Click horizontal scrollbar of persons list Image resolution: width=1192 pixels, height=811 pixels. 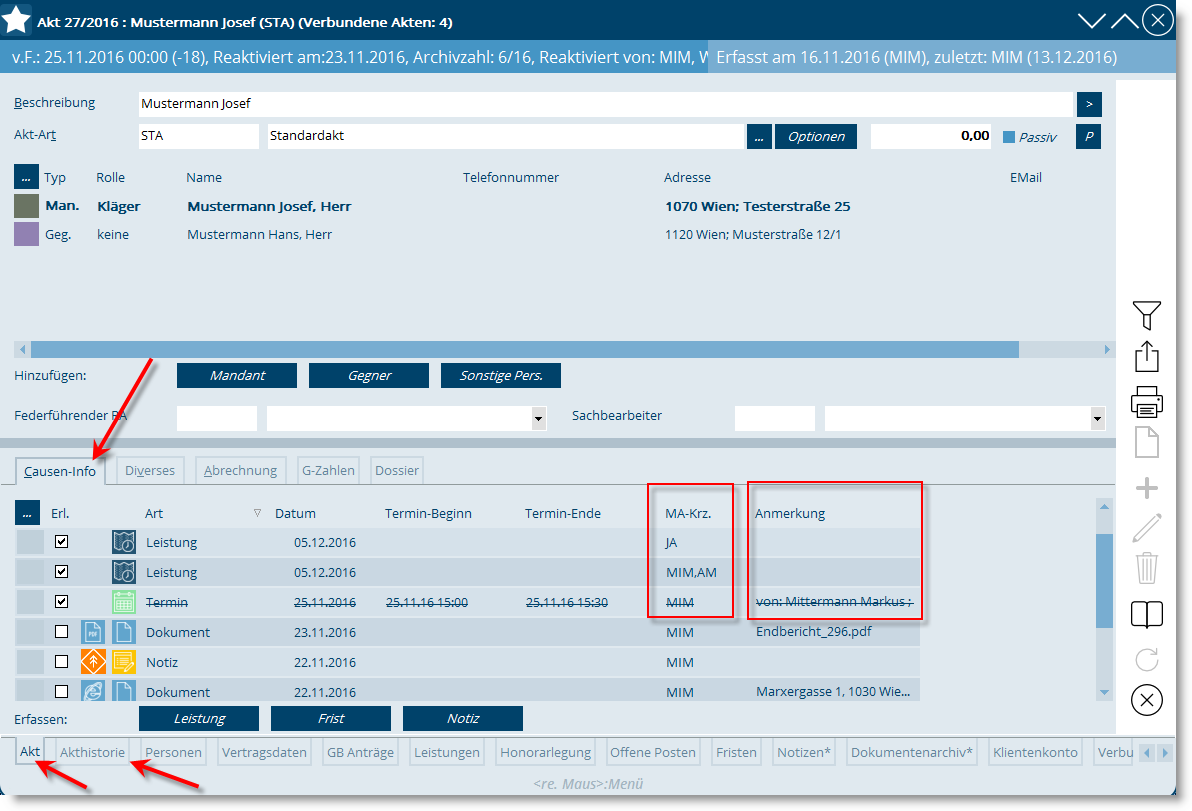point(525,349)
